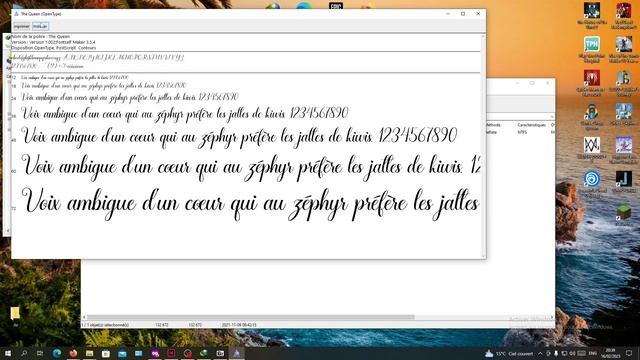Click the Imprimer button in font viewer
The width and height of the screenshot is (640, 360).
[21, 26]
